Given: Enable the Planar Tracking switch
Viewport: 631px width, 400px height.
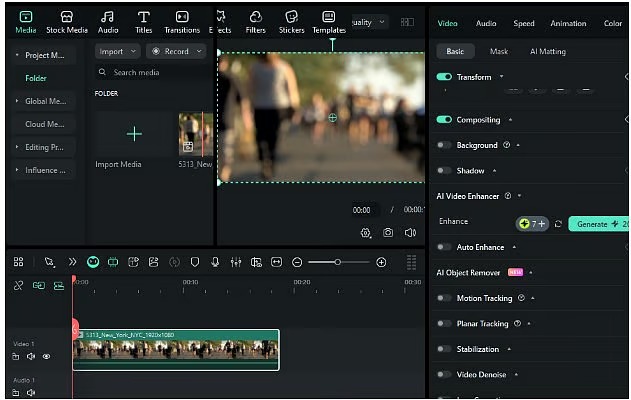Looking at the screenshot, I should [x=444, y=323].
